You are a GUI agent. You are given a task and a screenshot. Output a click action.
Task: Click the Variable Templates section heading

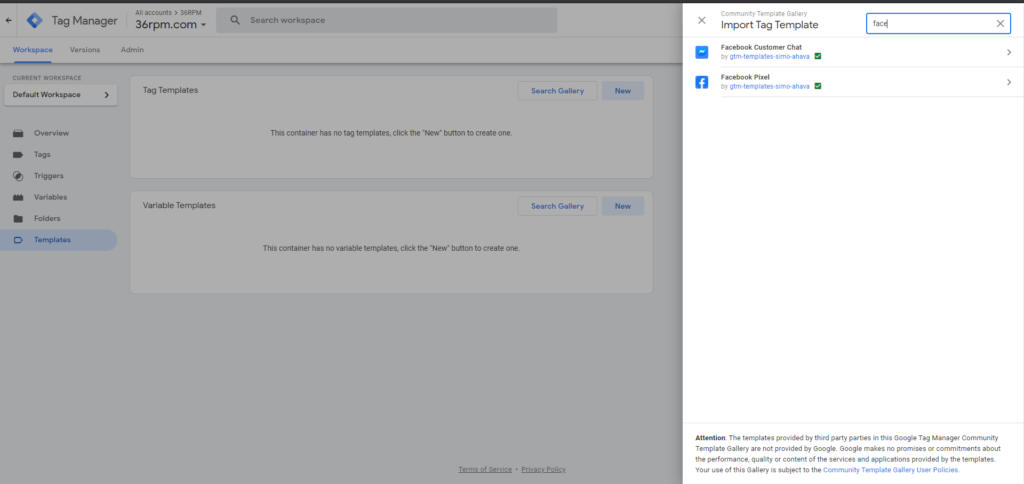click(179, 205)
